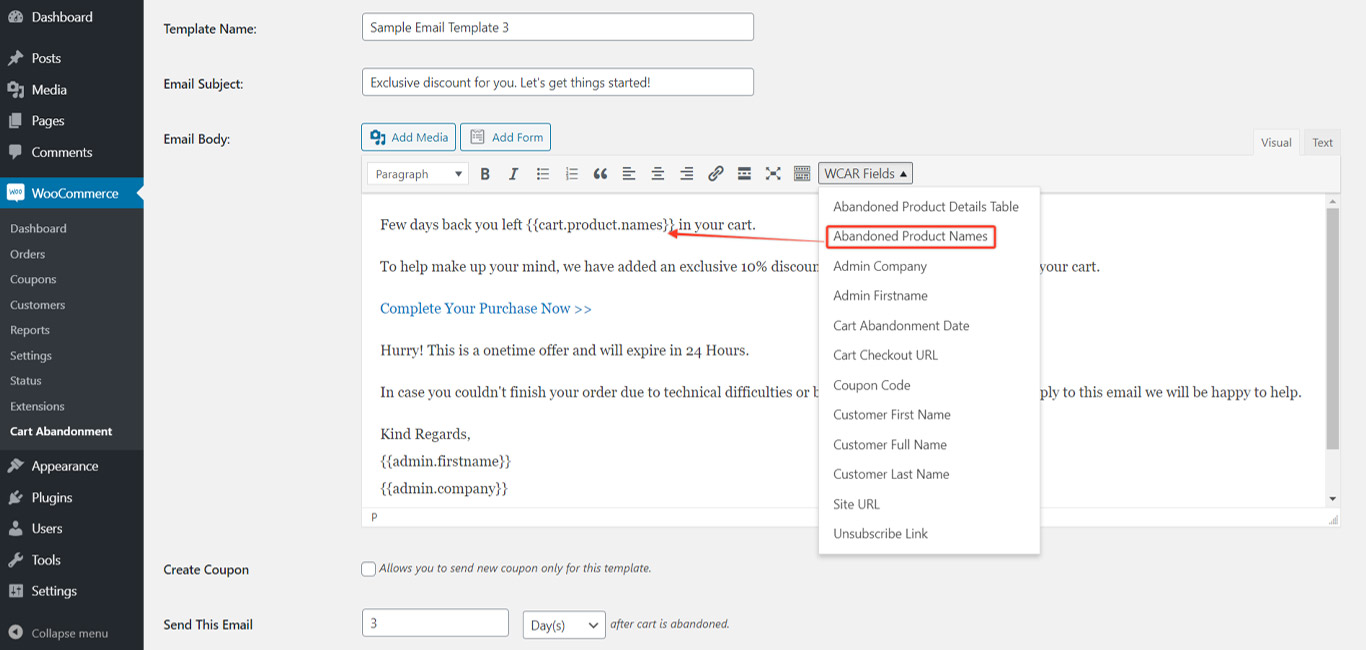Image resolution: width=1366 pixels, height=650 pixels.
Task: Open the Day(s) unit dropdown
Action: point(564,625)
